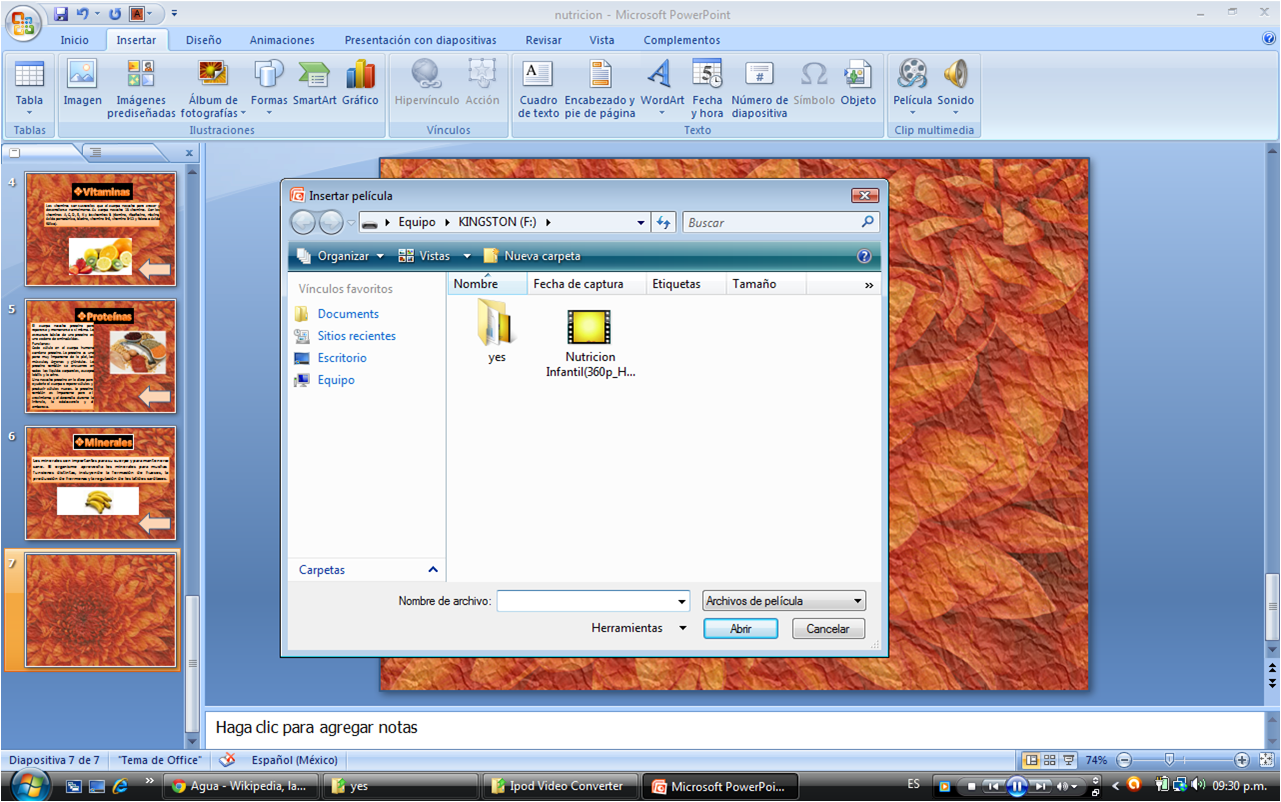1281x802 pixels.
Task: Open Documents favorite link
Action: [348, 314]
